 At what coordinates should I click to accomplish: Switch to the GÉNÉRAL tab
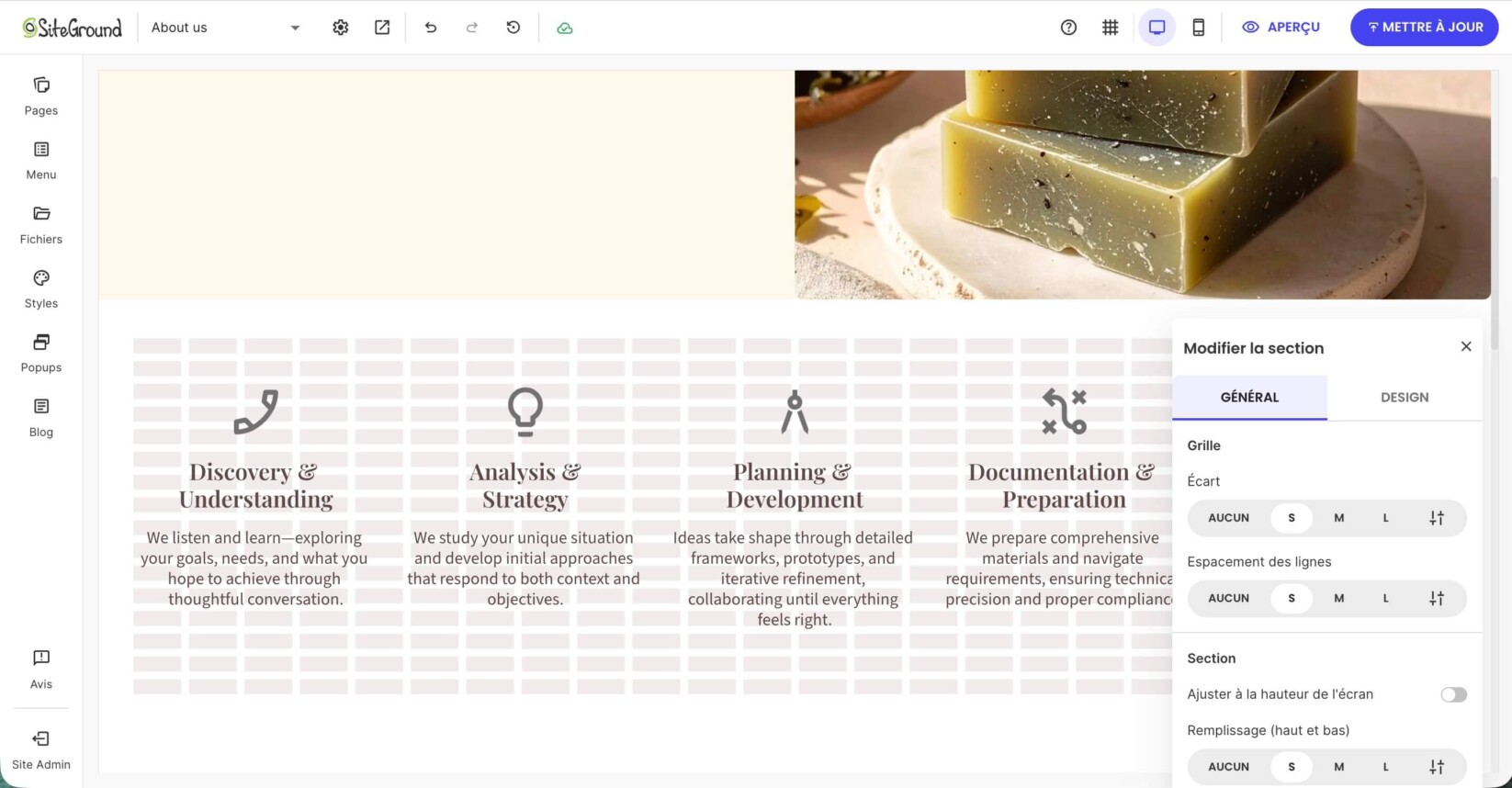click(1249, 398)
